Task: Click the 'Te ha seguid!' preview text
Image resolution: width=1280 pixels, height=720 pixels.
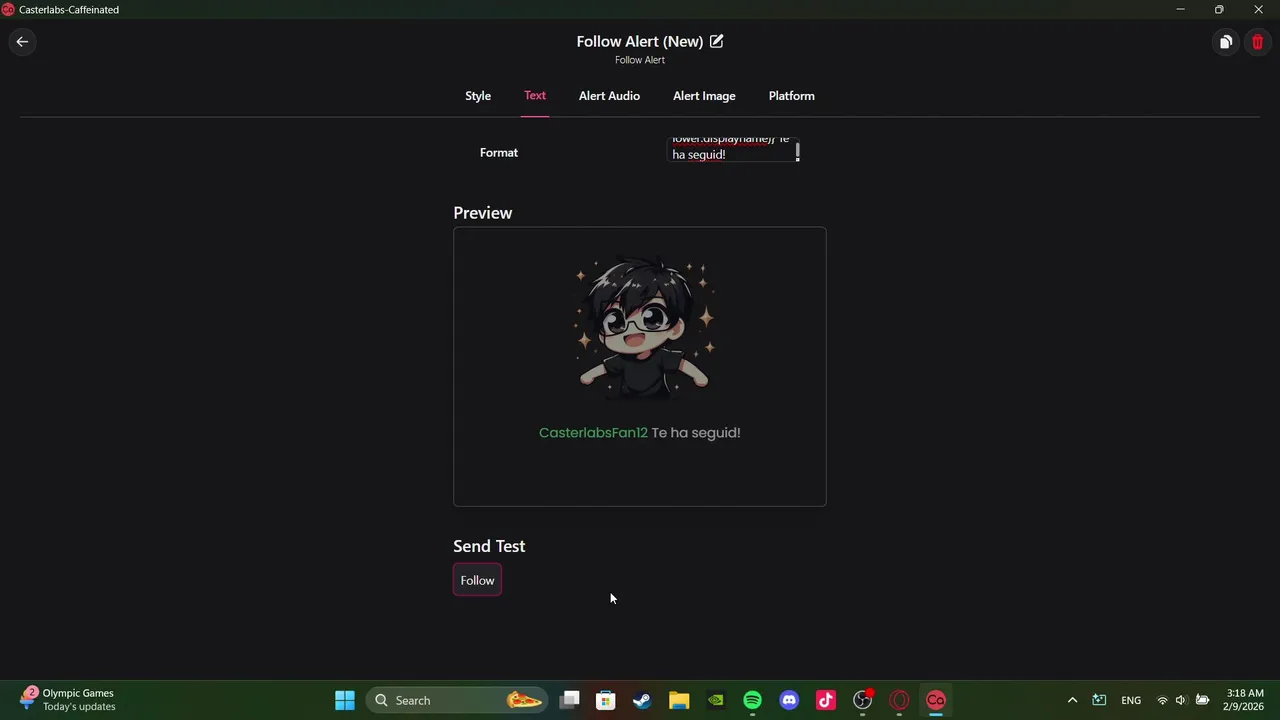Action: point(696,433)
